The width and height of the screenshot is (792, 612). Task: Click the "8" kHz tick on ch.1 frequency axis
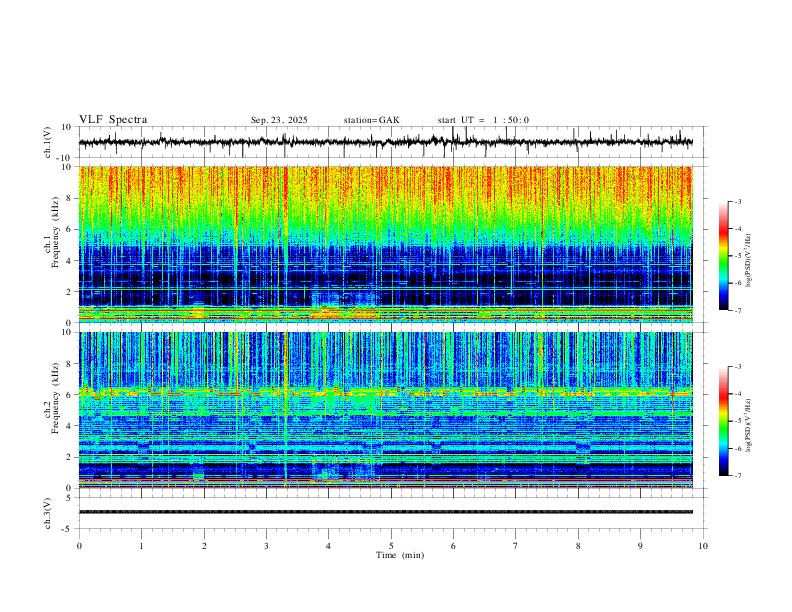click(70, 198)
